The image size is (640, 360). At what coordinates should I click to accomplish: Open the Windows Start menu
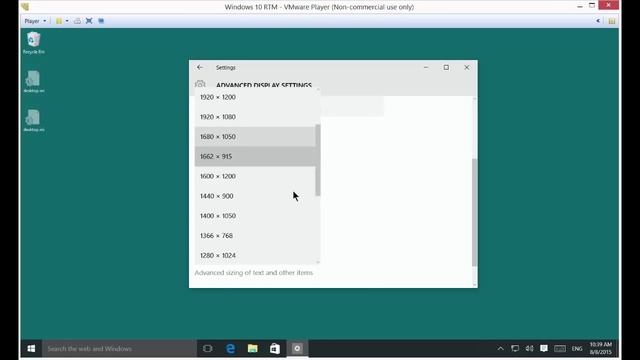tap(31, 349)
